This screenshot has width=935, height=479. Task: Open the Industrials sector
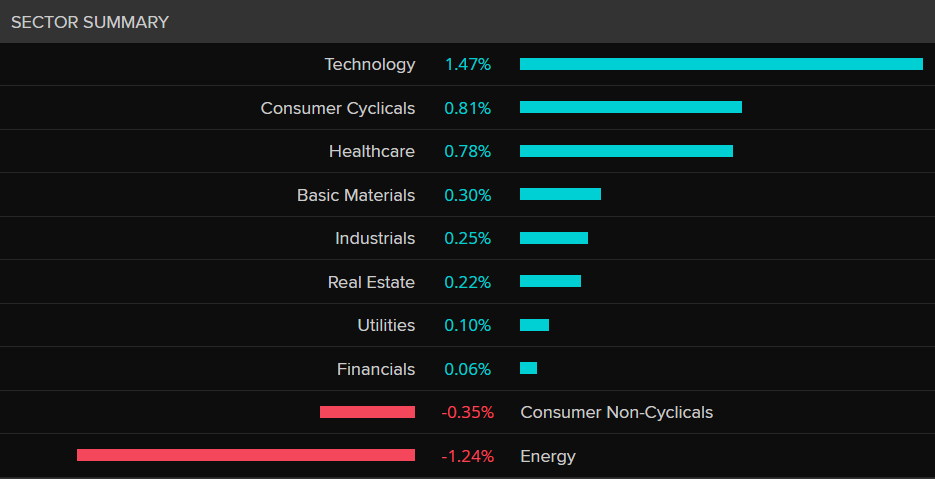coord(374,238)
